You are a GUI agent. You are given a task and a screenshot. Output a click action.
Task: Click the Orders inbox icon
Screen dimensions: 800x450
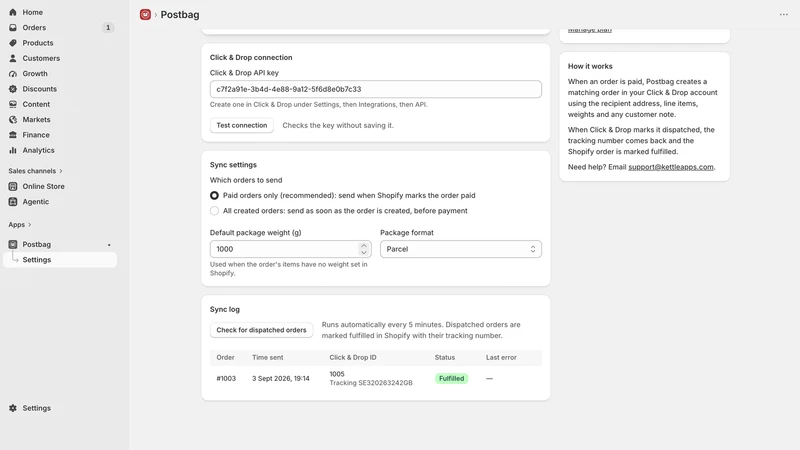pyautogui.click(x=13, y=28)
